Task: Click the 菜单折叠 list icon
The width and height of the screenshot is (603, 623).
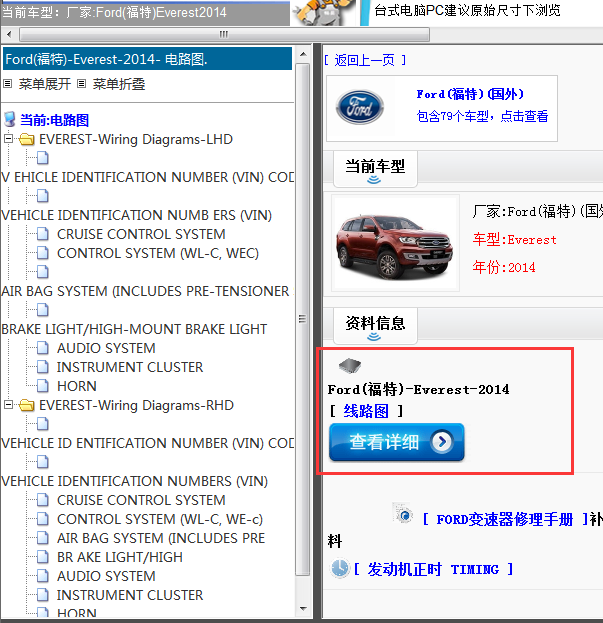Action: pyautogui.click(x=81, y=84)
